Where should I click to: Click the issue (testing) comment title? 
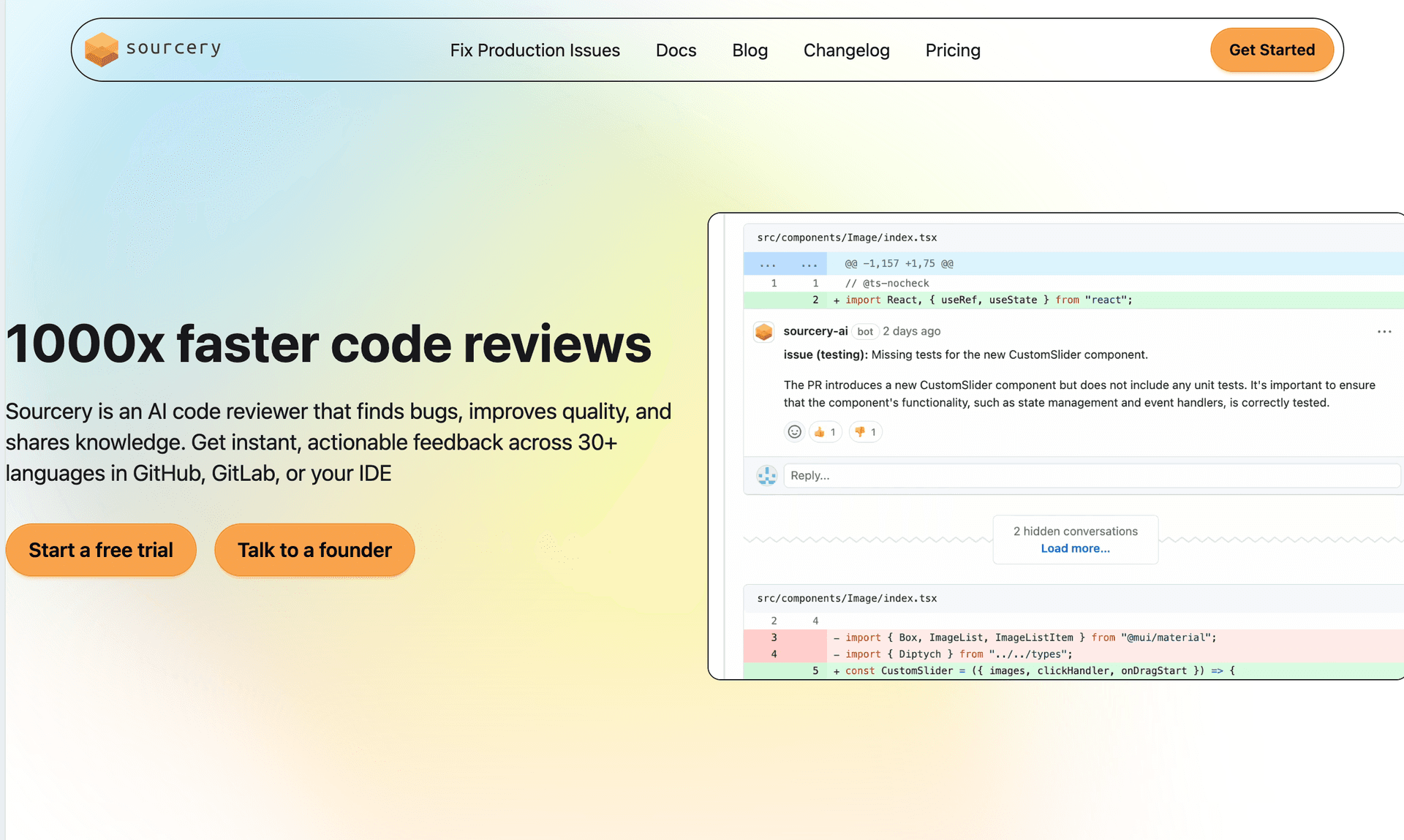tap(965, 355)
